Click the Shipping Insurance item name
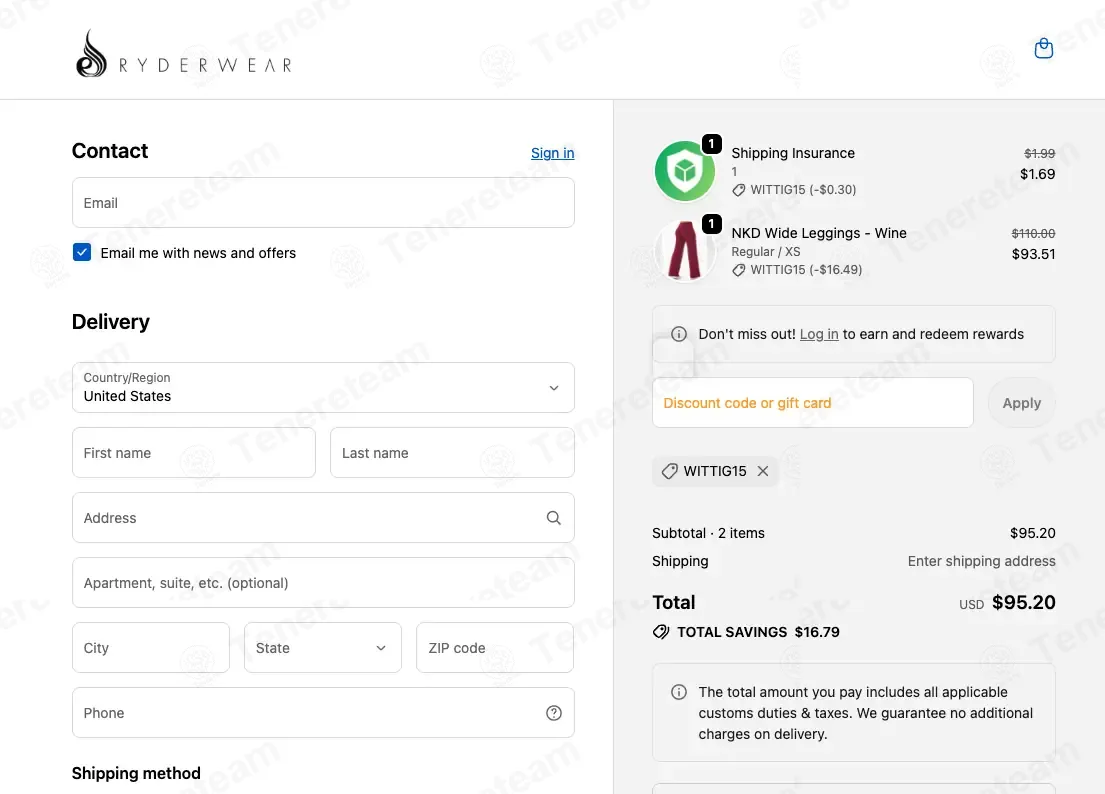 793,153
